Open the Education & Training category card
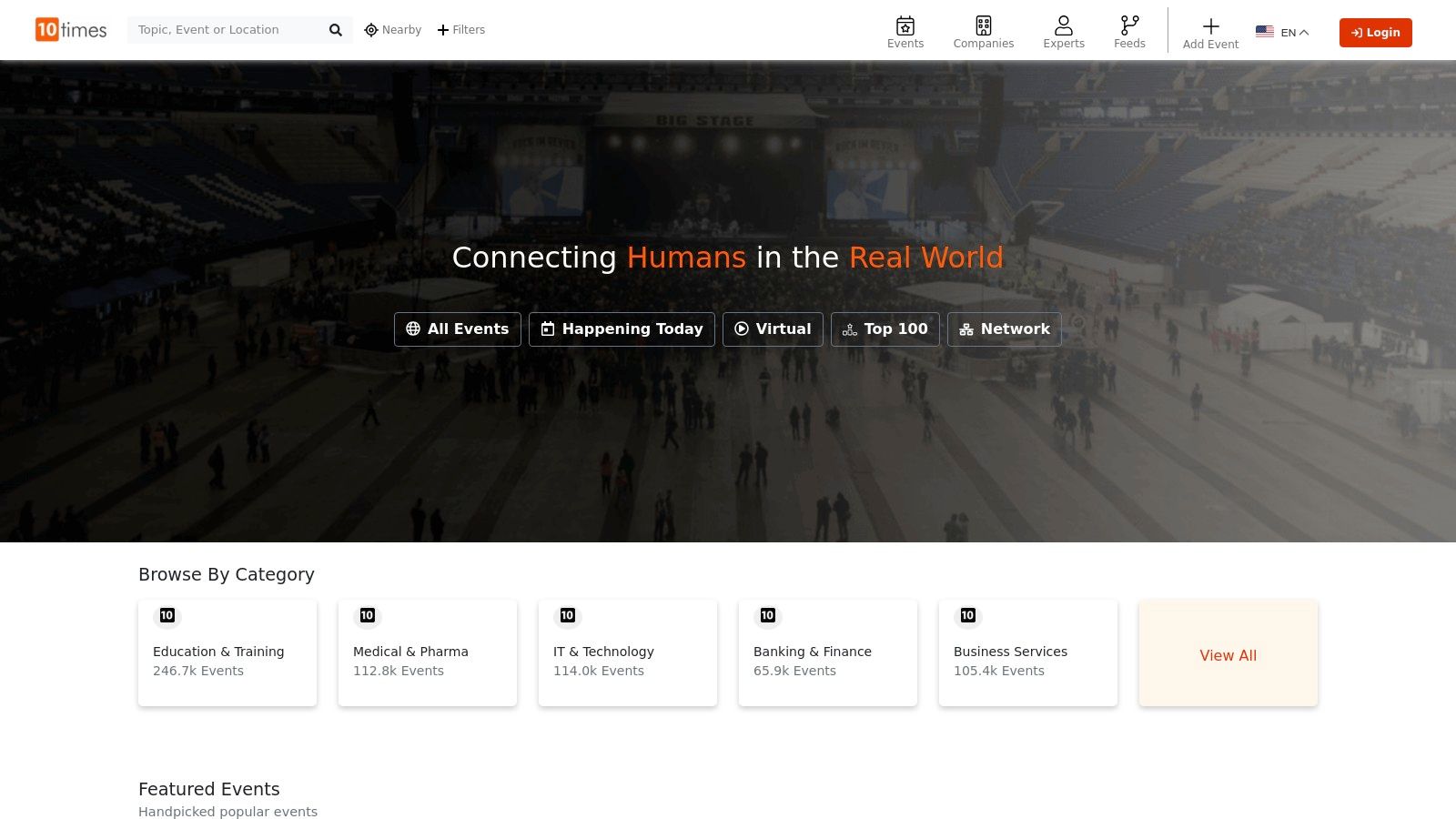The width and height of the screenshot is (1456, 819). tap(227, 652)
